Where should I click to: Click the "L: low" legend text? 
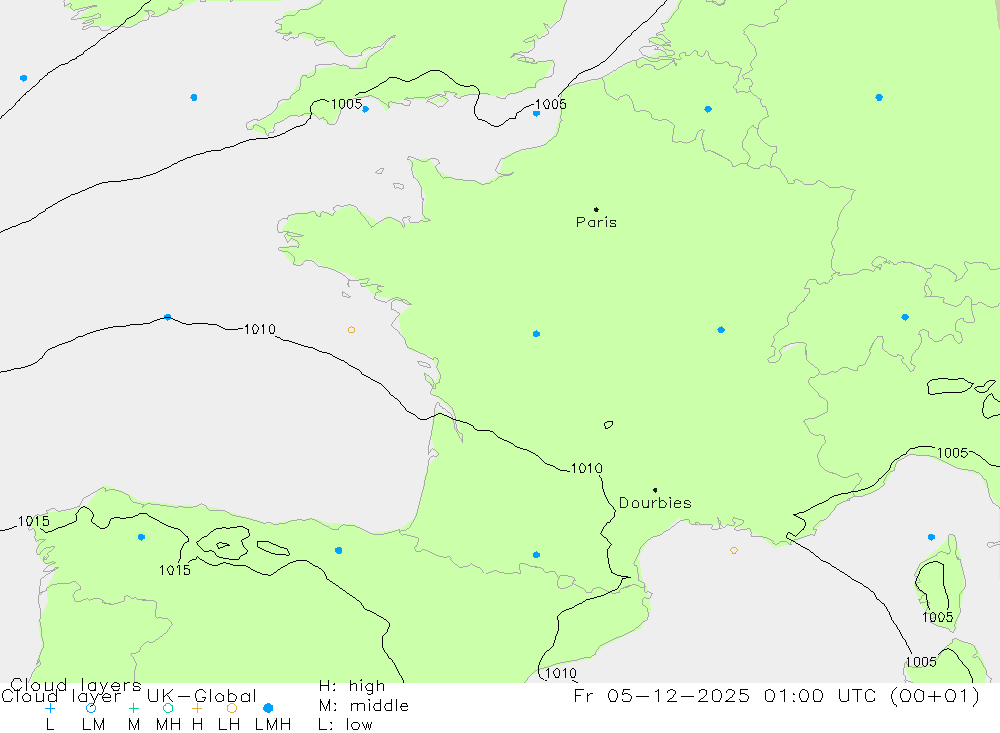click(345, 725)
